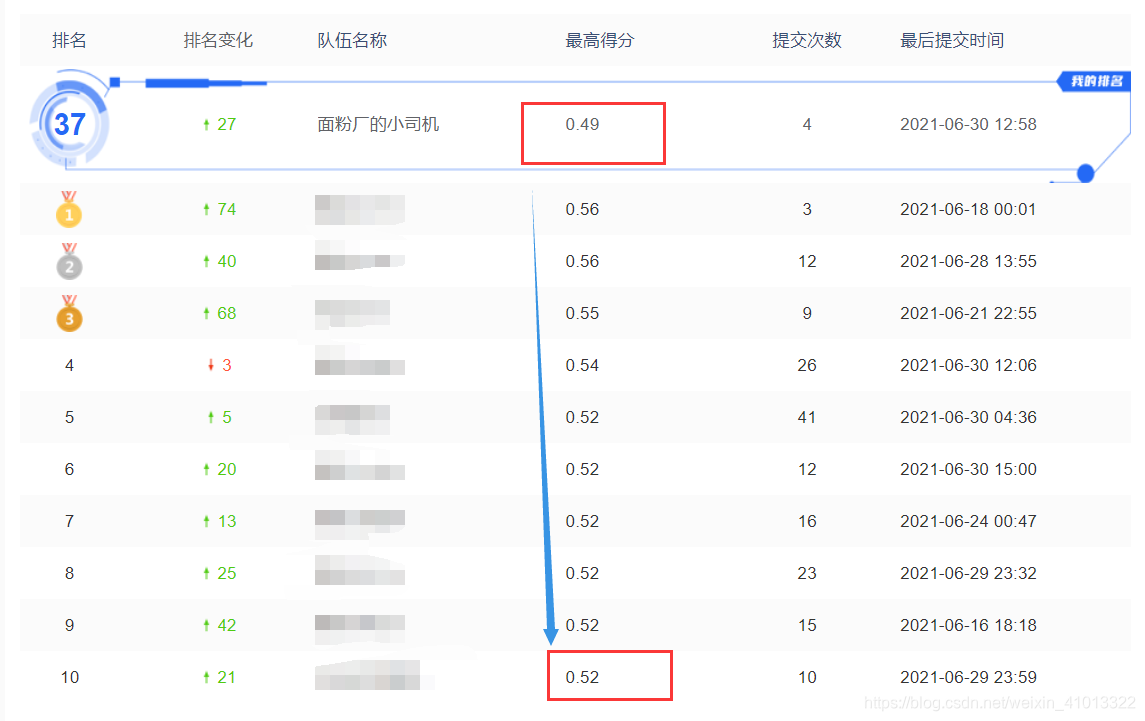Click submission count 23
The width and height of the screenshot is (1145, 721).
click(807, 573)
